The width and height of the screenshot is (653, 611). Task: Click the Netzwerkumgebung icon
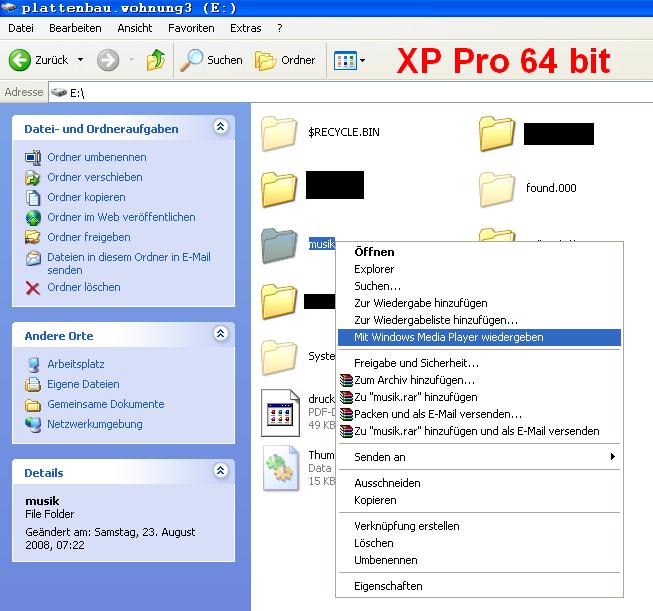click(33, 424)
